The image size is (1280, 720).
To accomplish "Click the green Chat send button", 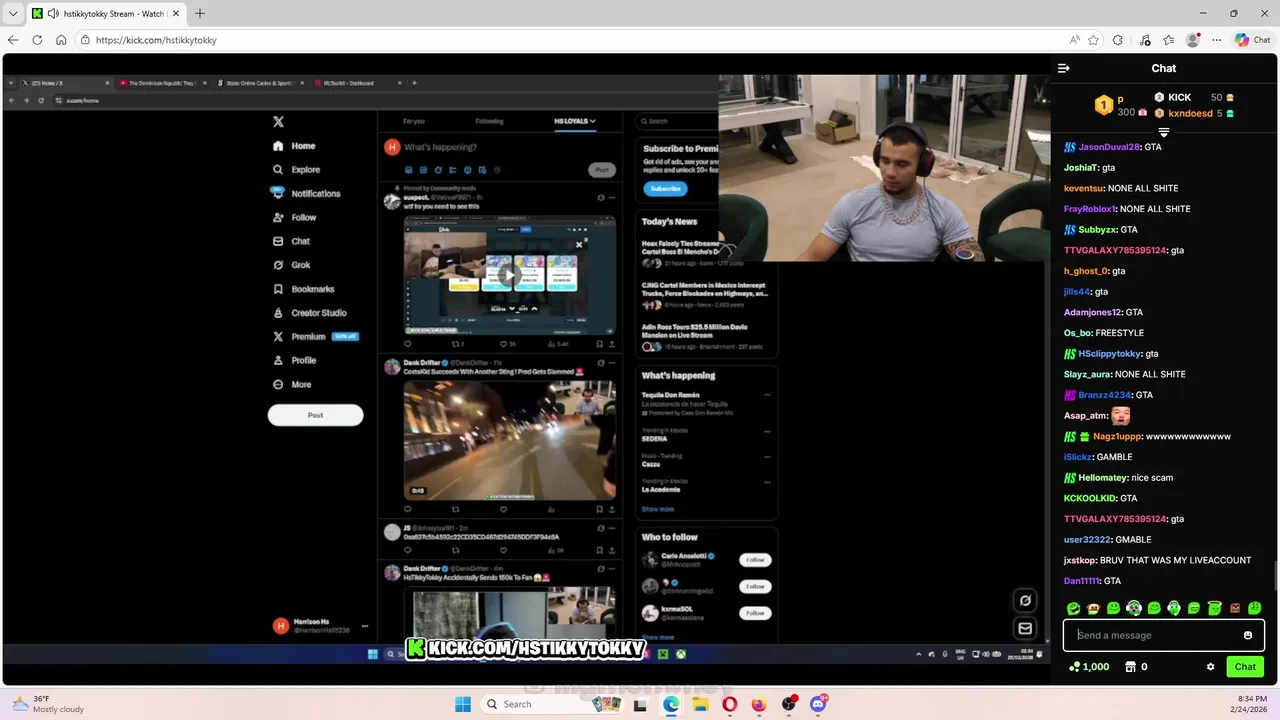I will (1245, 667).
